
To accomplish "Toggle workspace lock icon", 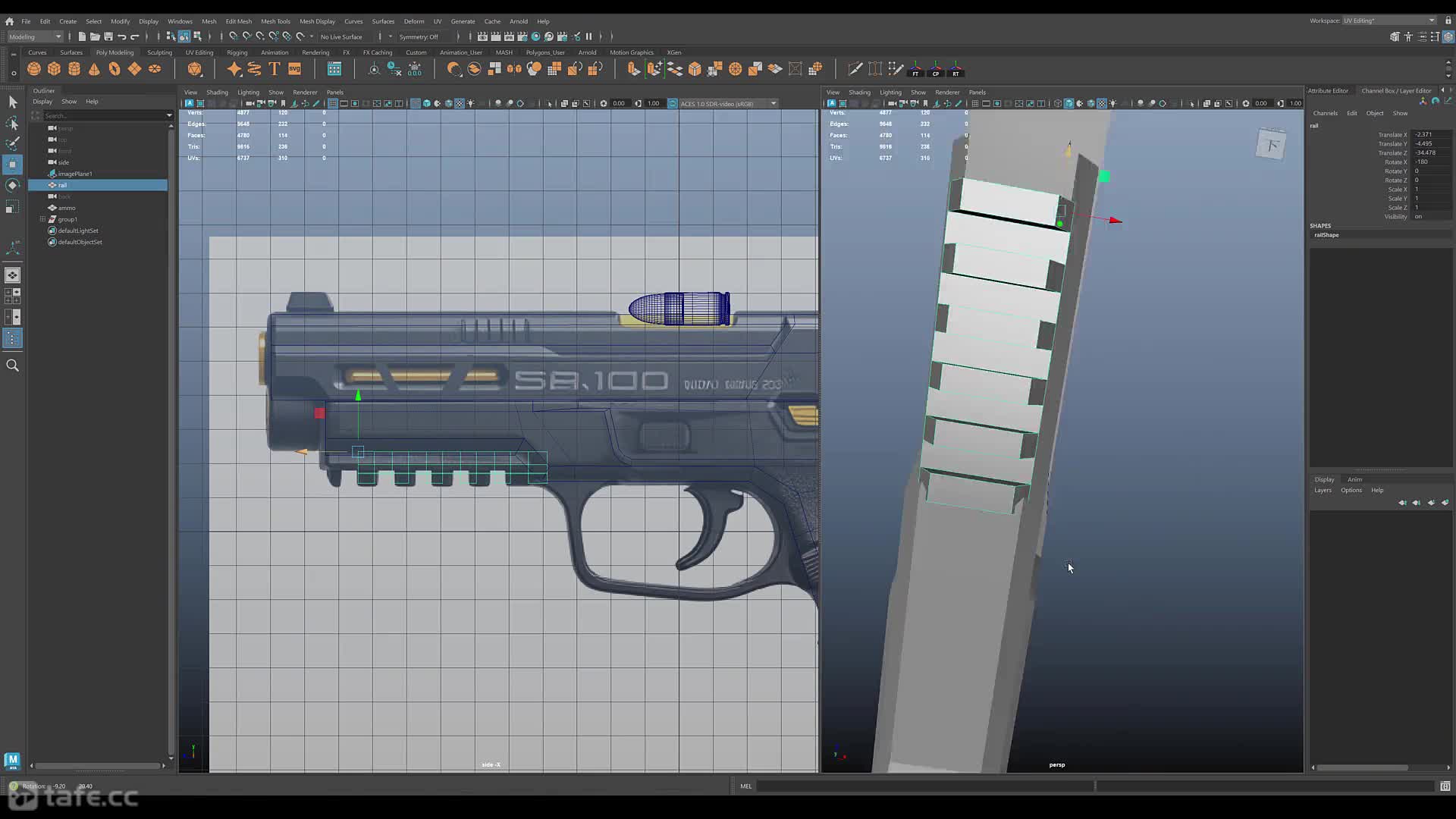I will click(x=1448, y=20).
